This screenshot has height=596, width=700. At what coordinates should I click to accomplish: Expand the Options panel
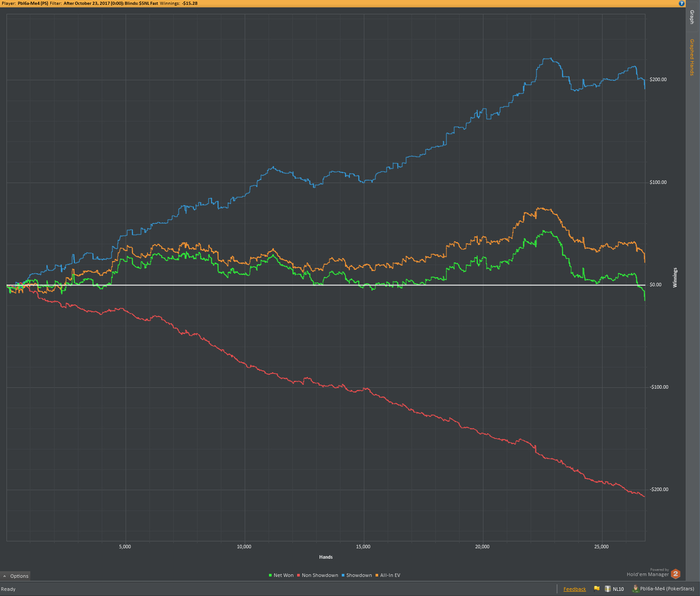tap(16, 576)
